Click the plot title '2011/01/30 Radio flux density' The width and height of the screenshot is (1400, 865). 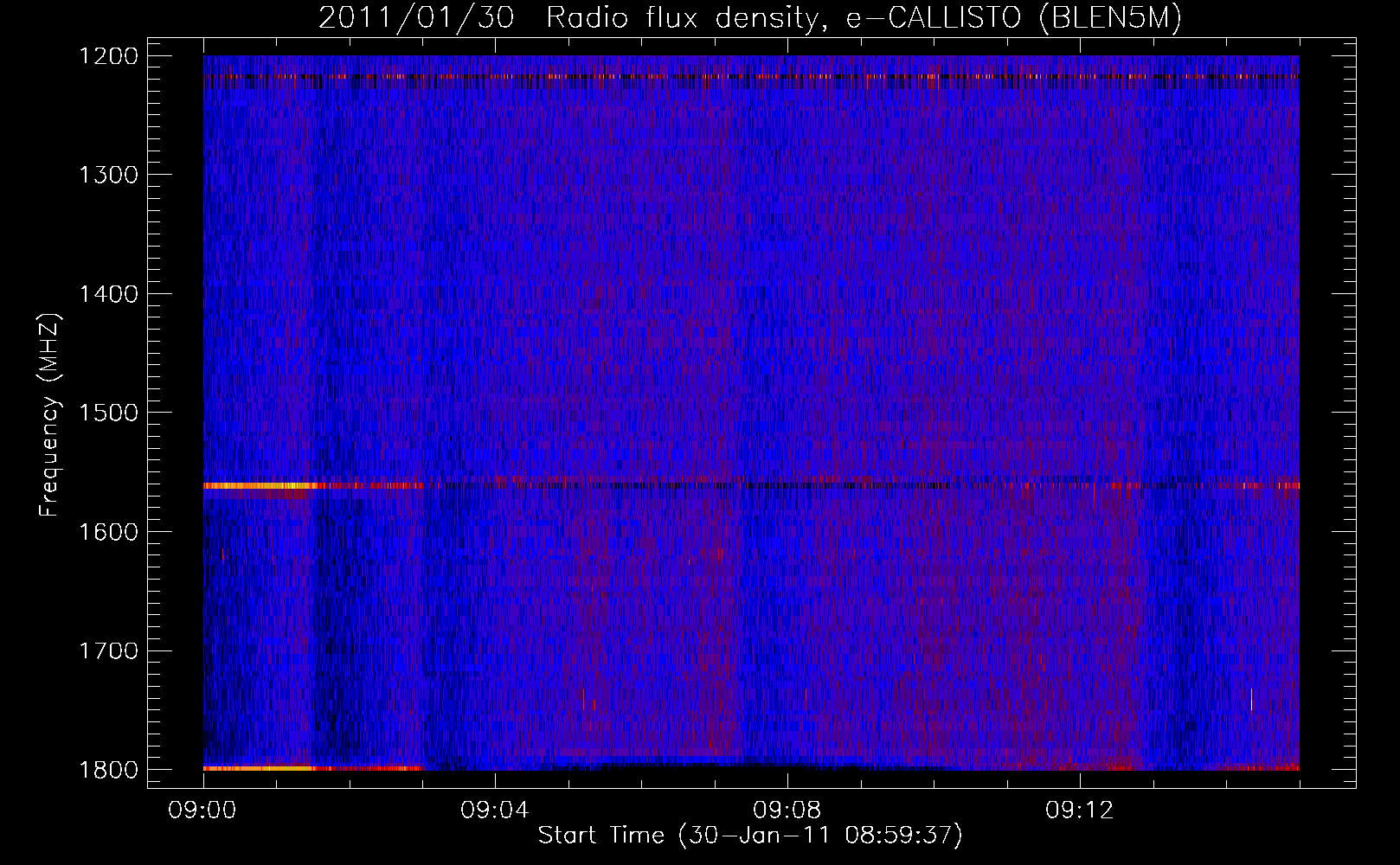[x=750, y=18]
